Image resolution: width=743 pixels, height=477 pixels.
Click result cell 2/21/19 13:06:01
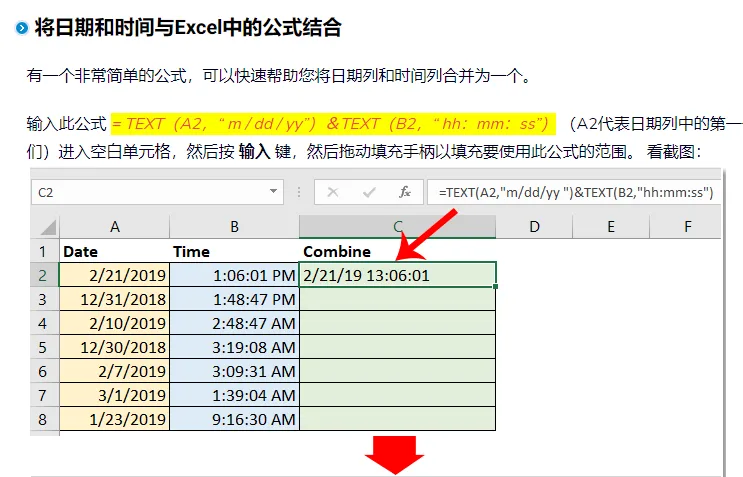click(398, 275)
